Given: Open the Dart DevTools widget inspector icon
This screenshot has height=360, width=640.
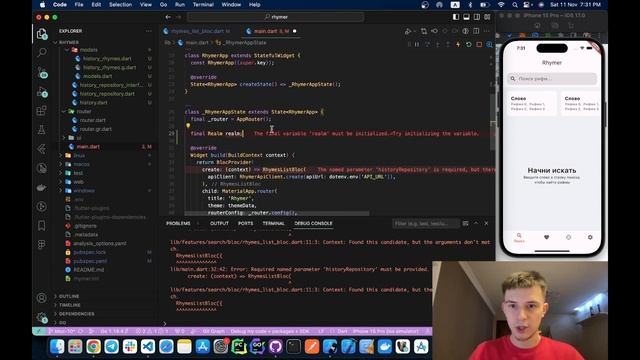Looking at the screenshot, I should 489,44.
